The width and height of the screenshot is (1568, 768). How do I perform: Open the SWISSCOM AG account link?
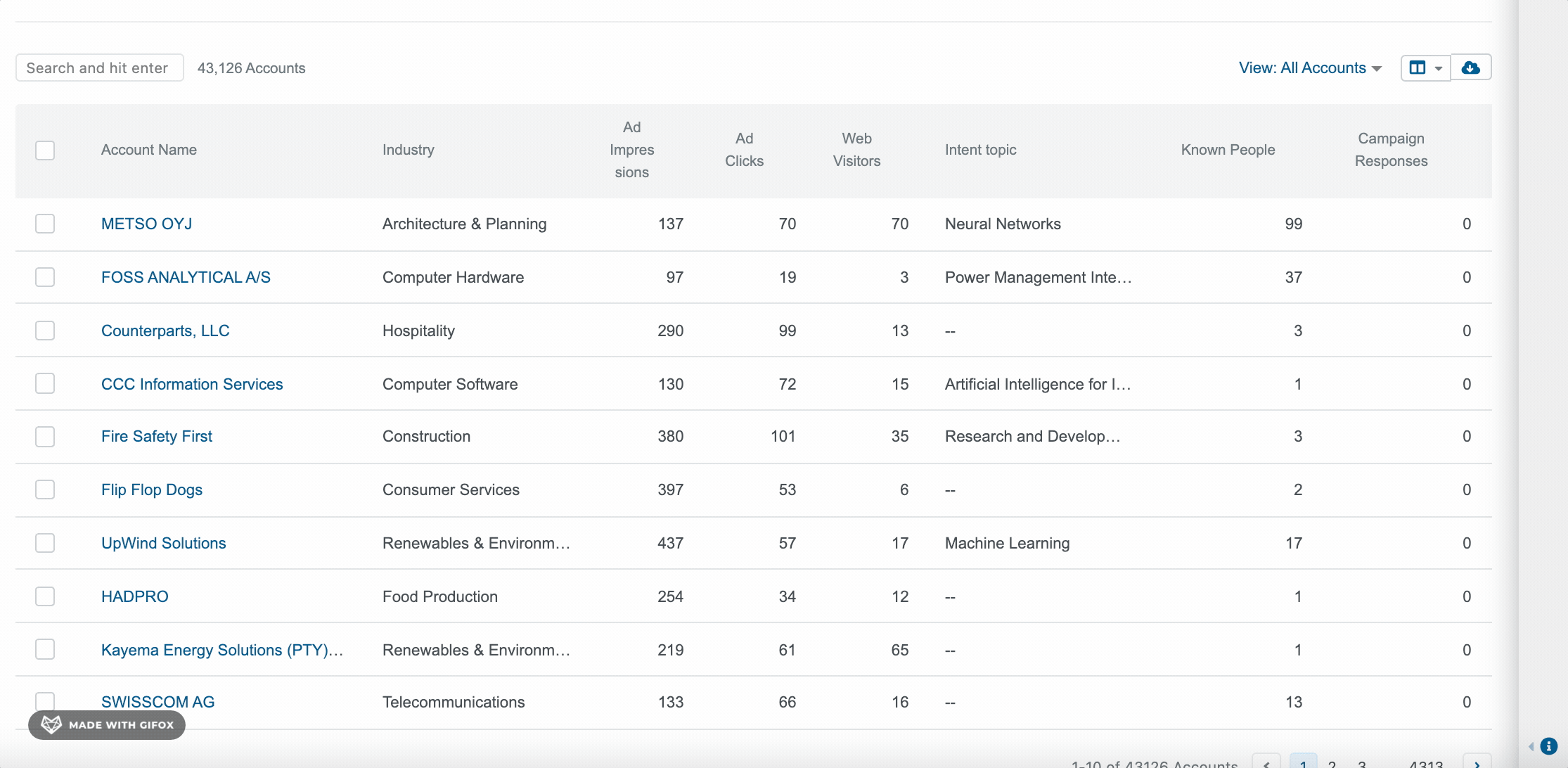click(x=158, y=702)
